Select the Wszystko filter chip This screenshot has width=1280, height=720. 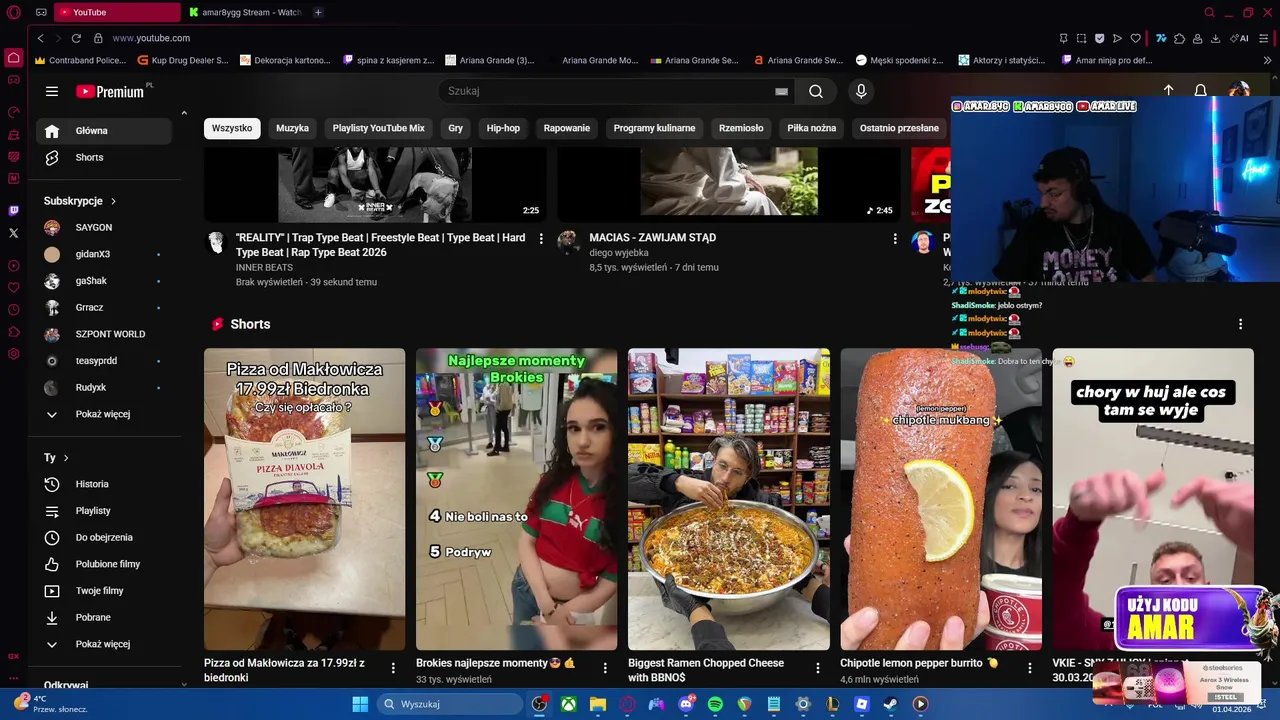[232, 128]
